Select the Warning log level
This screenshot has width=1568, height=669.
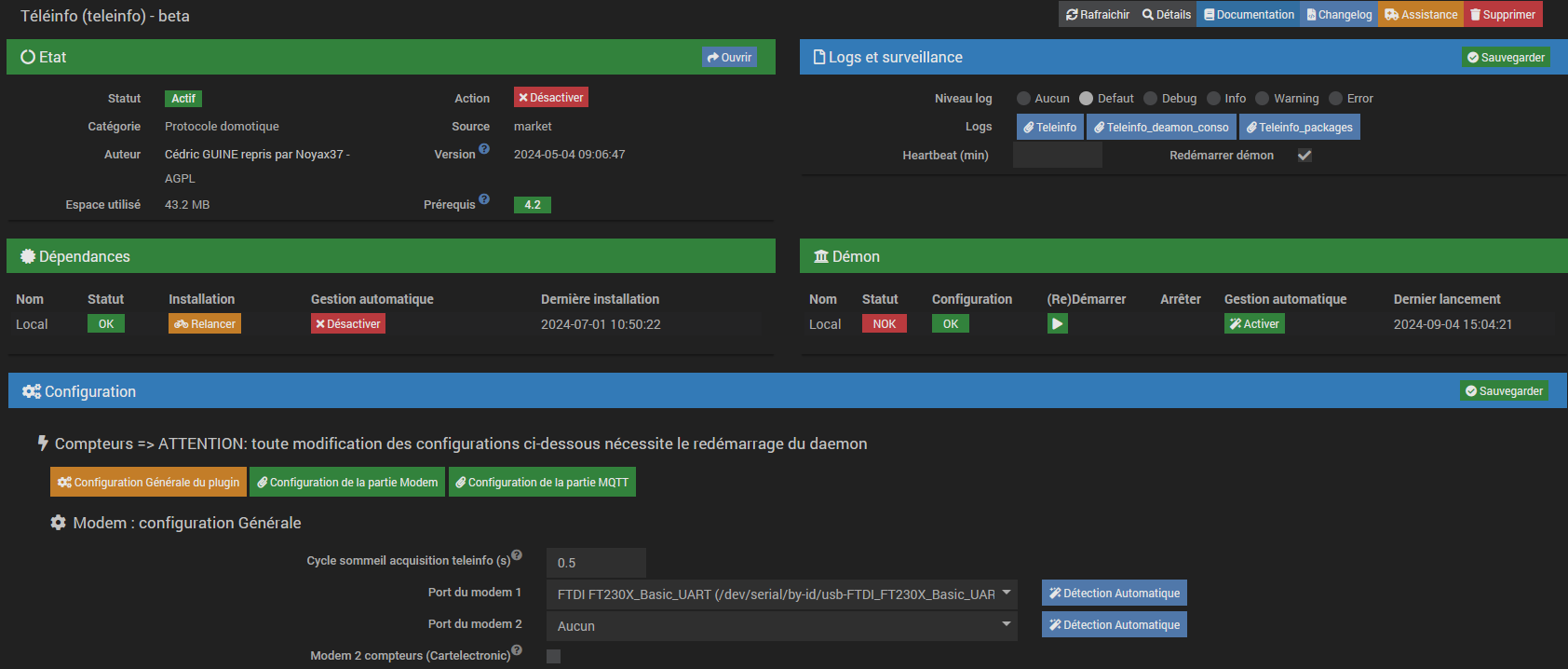[1262, 98]
